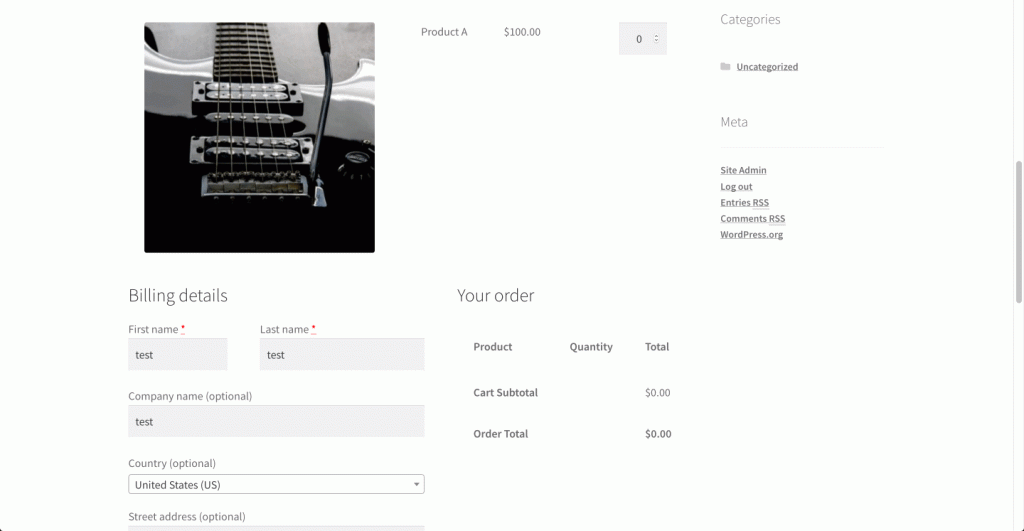Click the quantity stepper arrows for Product A
The height and width of the screenshot is (531, 1024).
click(656, 39)
